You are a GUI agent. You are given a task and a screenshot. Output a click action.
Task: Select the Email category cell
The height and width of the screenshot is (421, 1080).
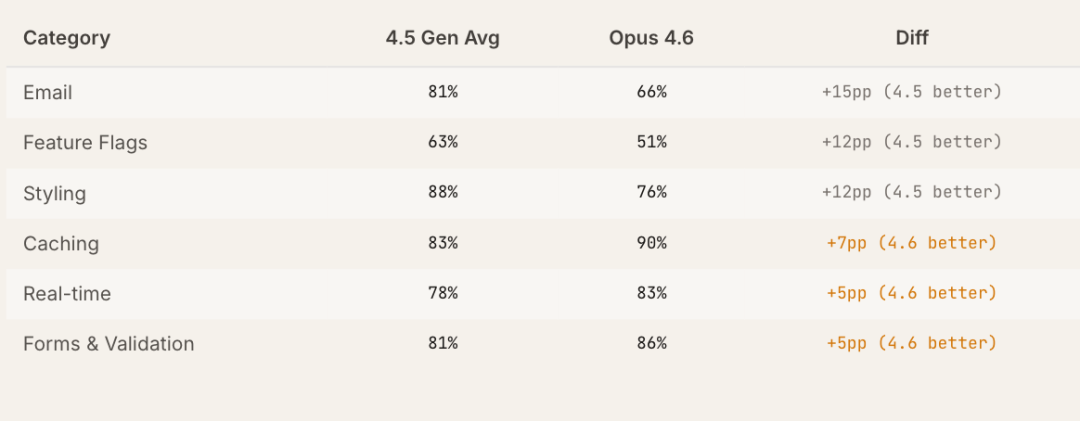48,93
